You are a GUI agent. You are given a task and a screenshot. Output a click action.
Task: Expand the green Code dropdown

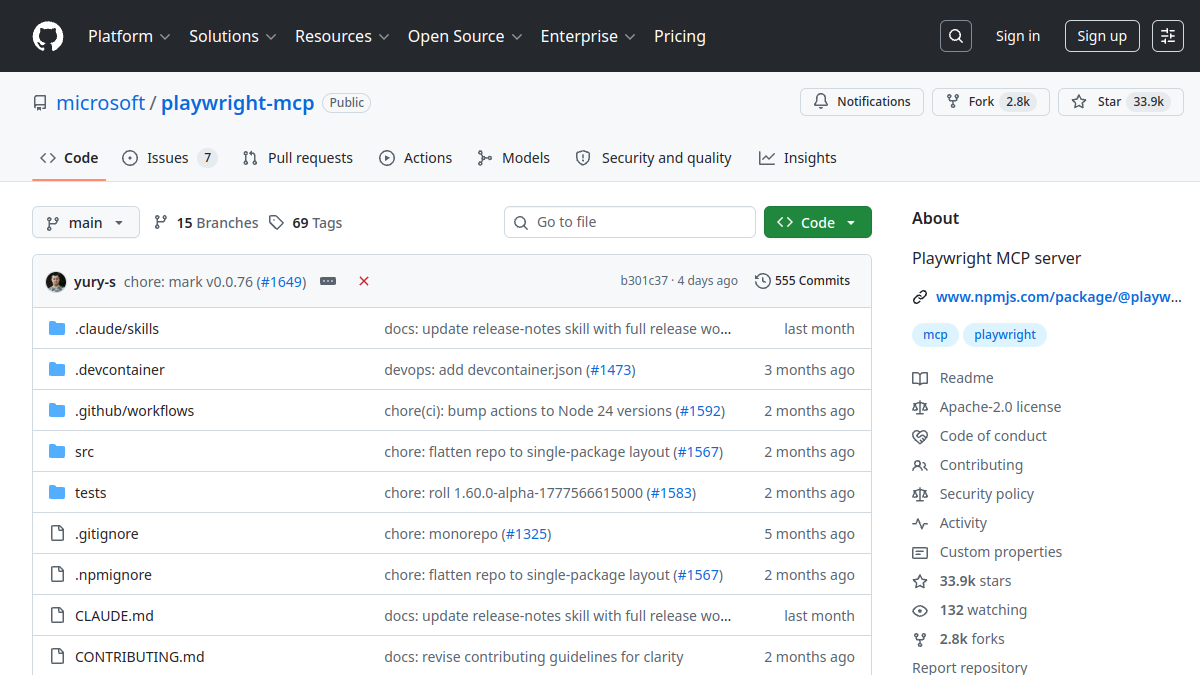(818, 222)
